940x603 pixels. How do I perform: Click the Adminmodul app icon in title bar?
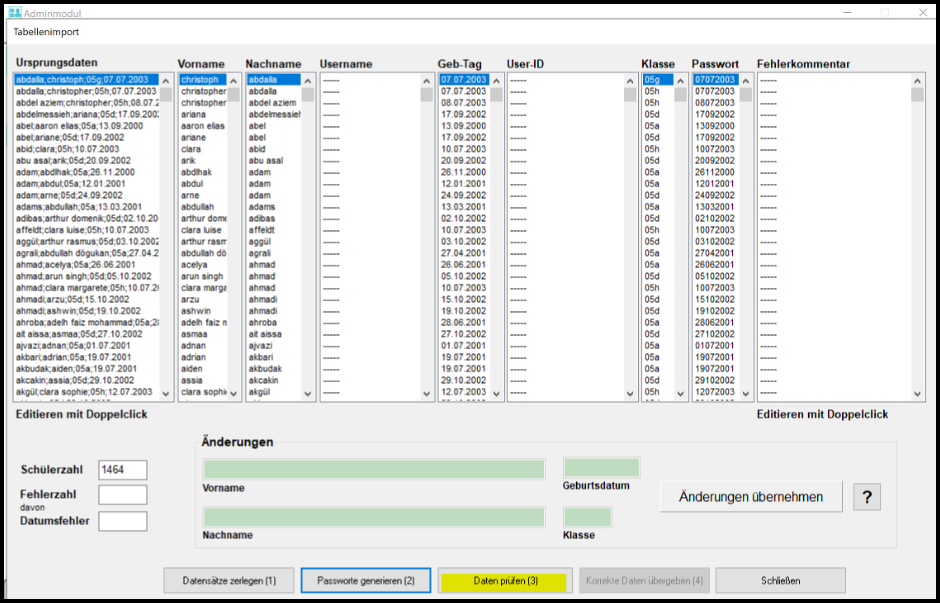13,11
